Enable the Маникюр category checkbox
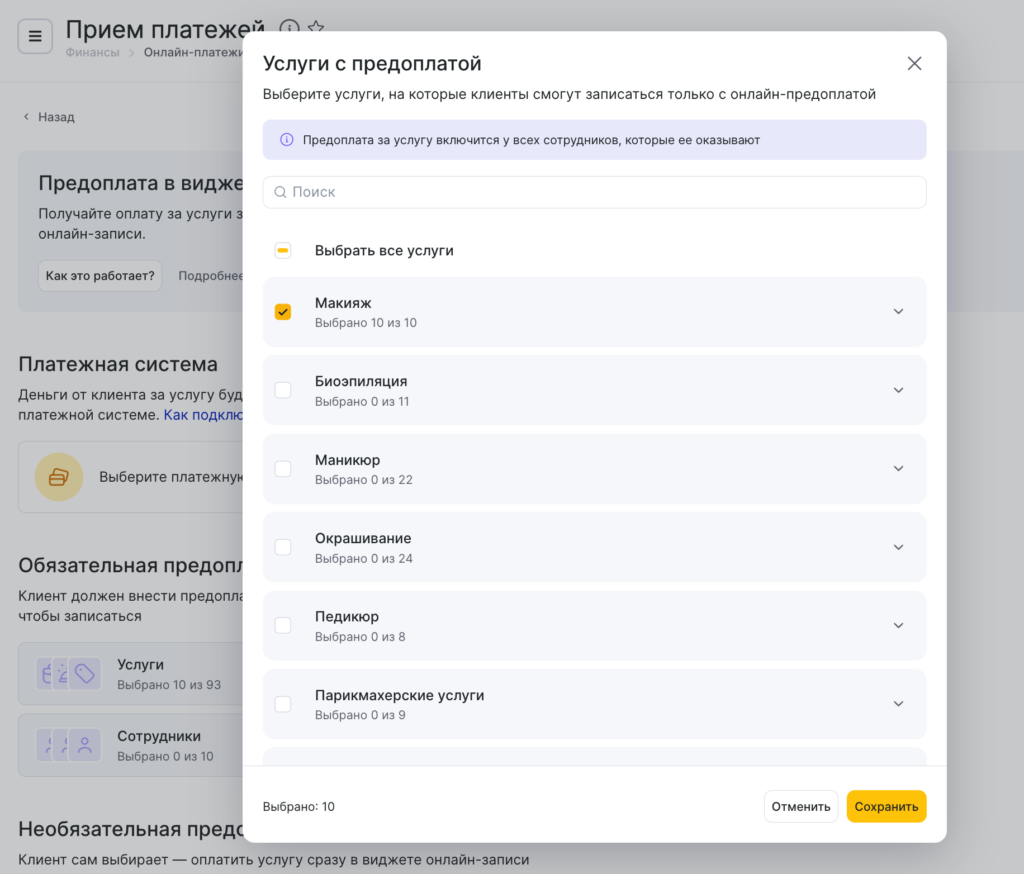1024x874 pixels. point(283,469)
